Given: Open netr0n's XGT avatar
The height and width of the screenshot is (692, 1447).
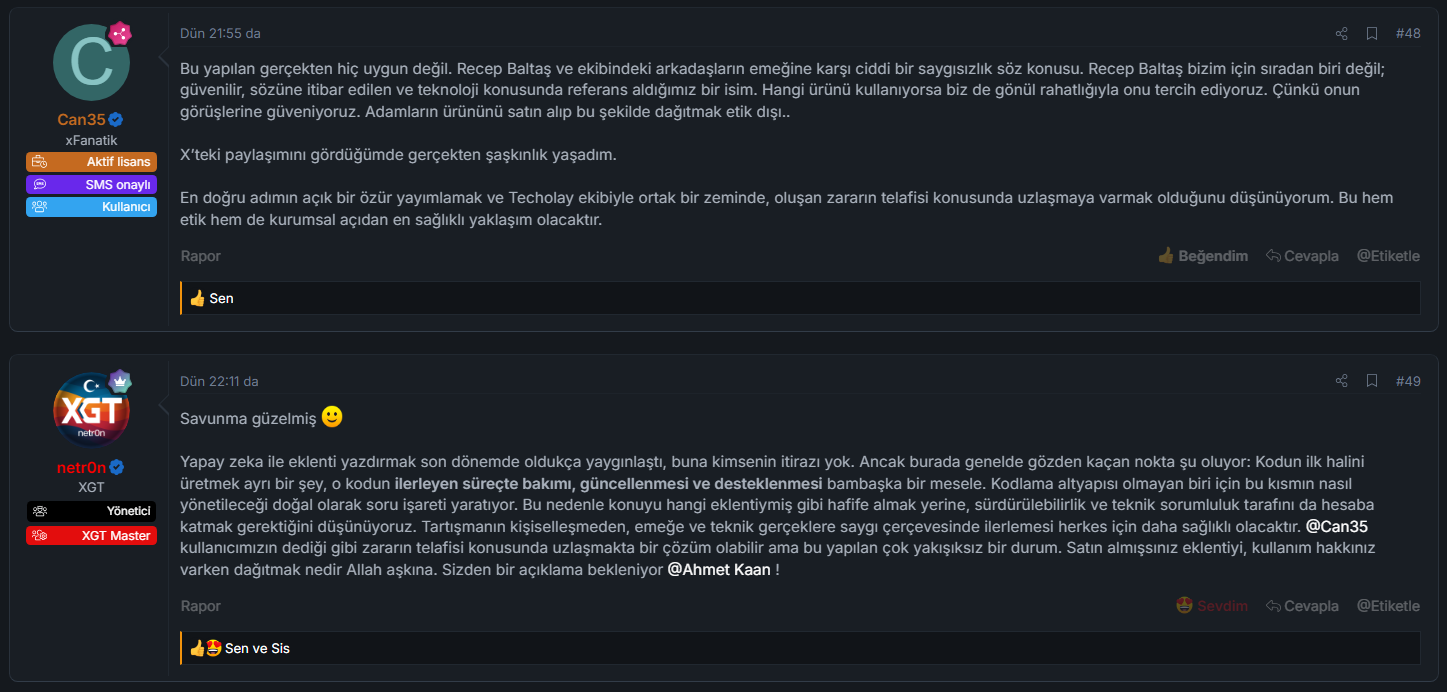Looking at the screenshot, I should (91, 411).
